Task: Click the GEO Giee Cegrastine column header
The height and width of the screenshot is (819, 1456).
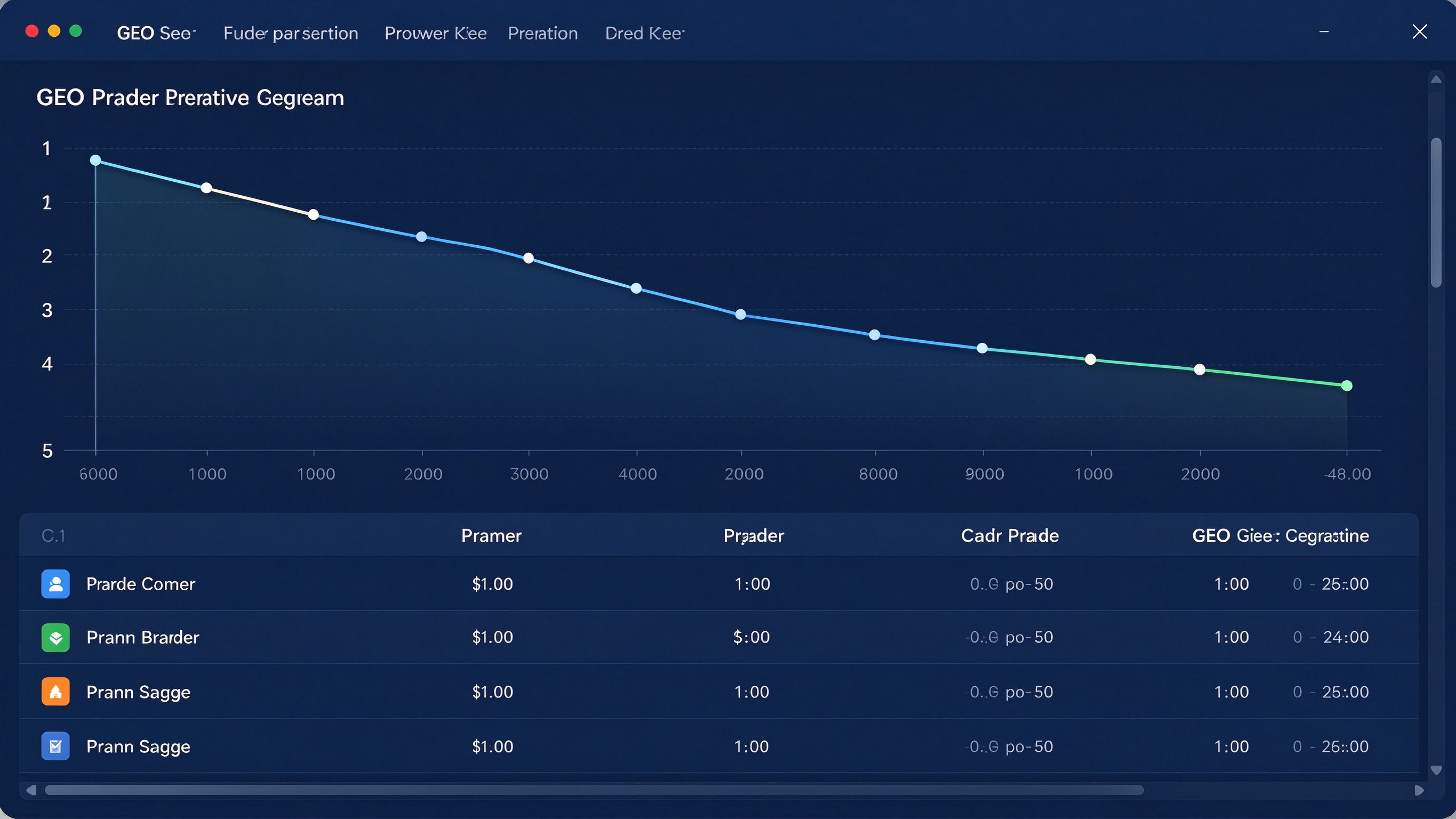Action: 1280,536
